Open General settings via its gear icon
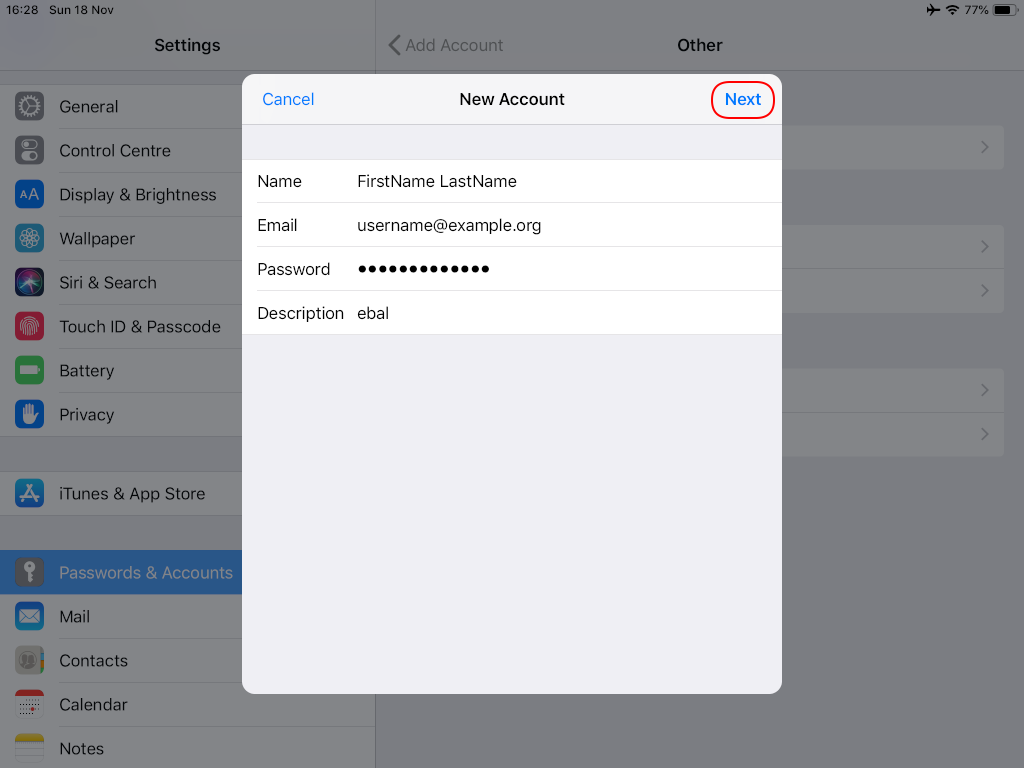Image resolution: width=1024 pixels, height=768 pixels. [x=29, y=106]
